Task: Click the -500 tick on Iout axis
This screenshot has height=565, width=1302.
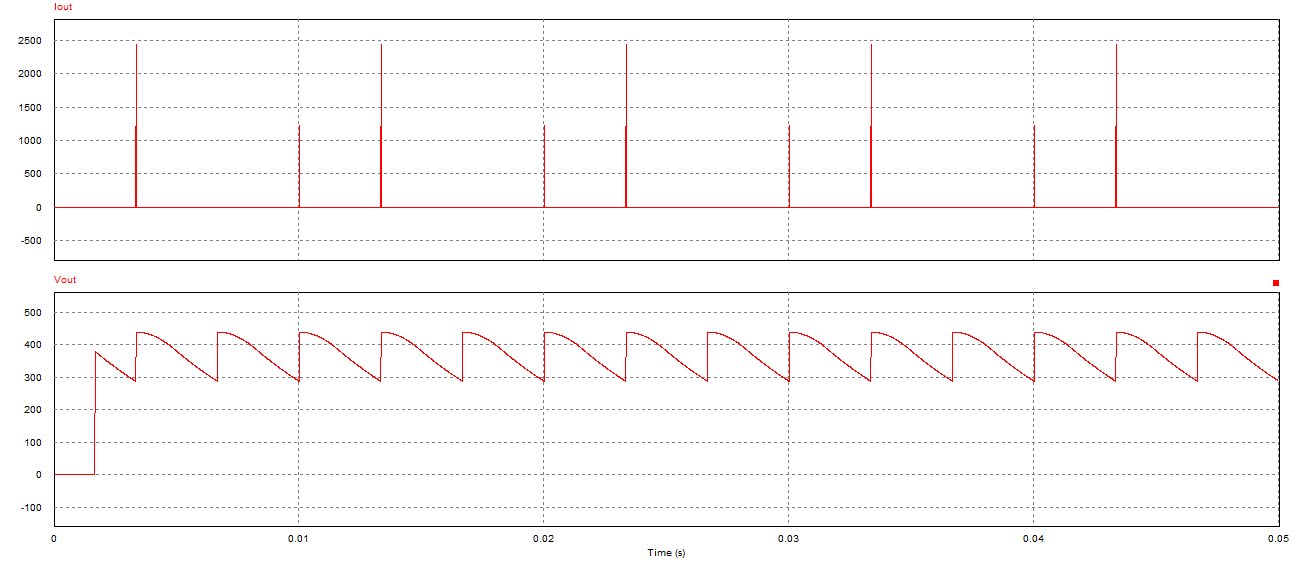Action: coord(30,241)
